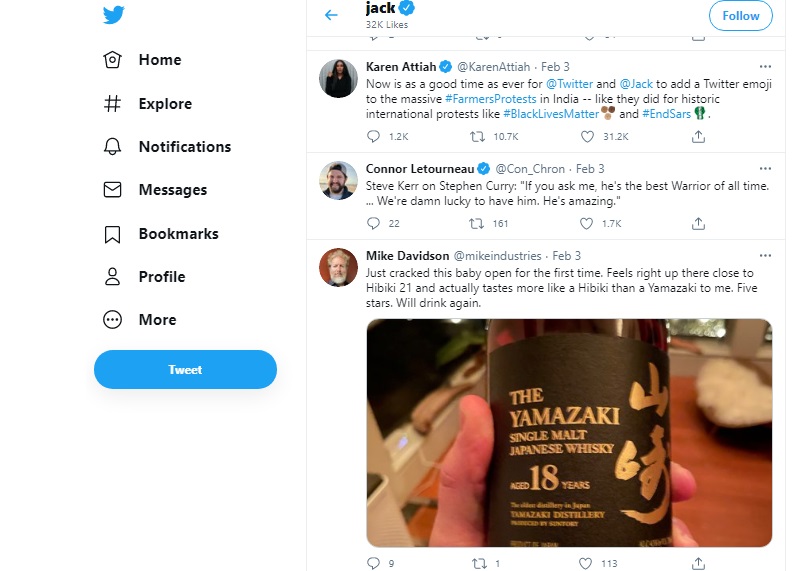805x571 pixels.
Task: Open the #FarmersProtests hashtag link
Action: [490, 99]
